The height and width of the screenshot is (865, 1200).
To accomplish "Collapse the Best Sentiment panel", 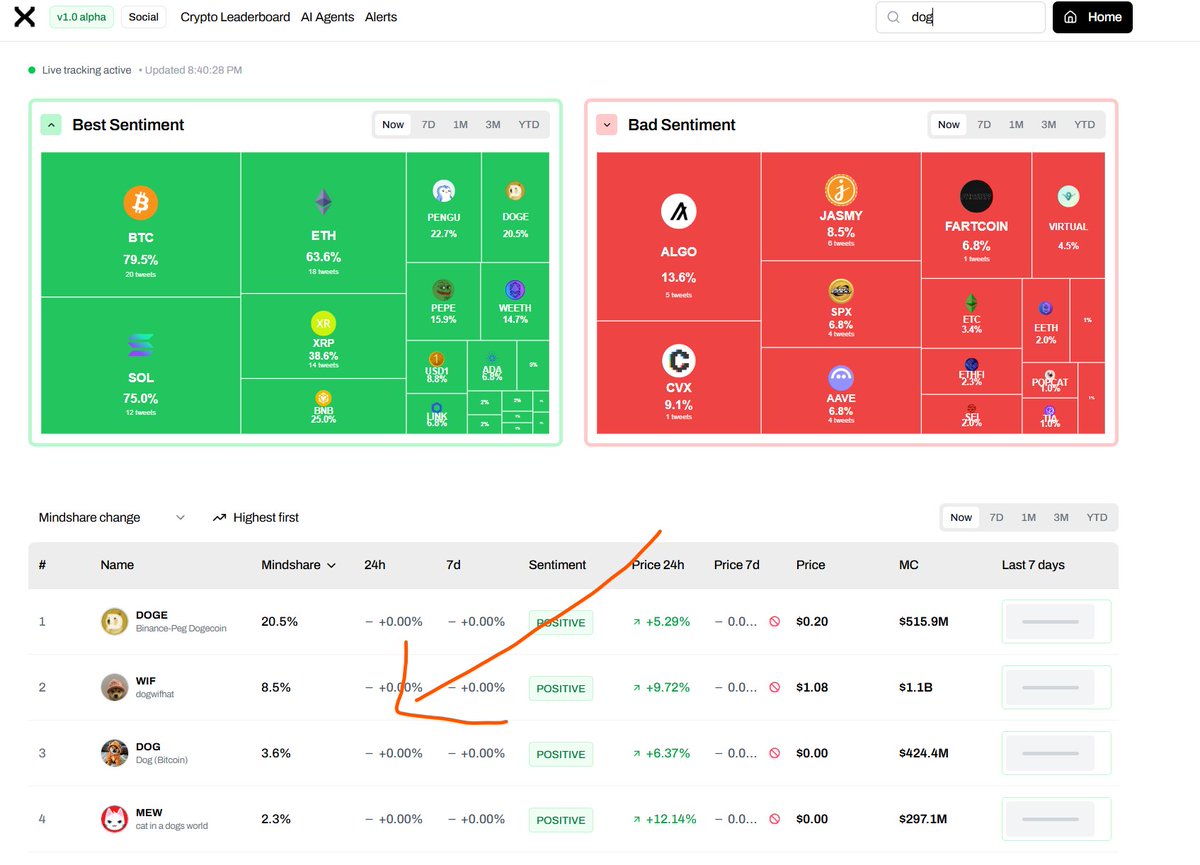I will pos(51,125).
